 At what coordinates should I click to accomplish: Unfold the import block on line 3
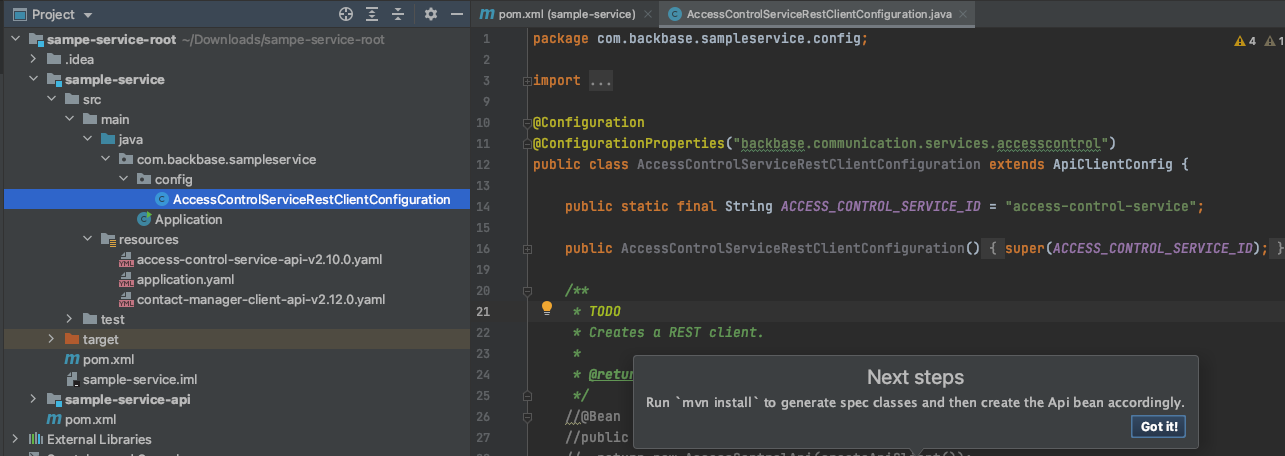tap(527, 81)
